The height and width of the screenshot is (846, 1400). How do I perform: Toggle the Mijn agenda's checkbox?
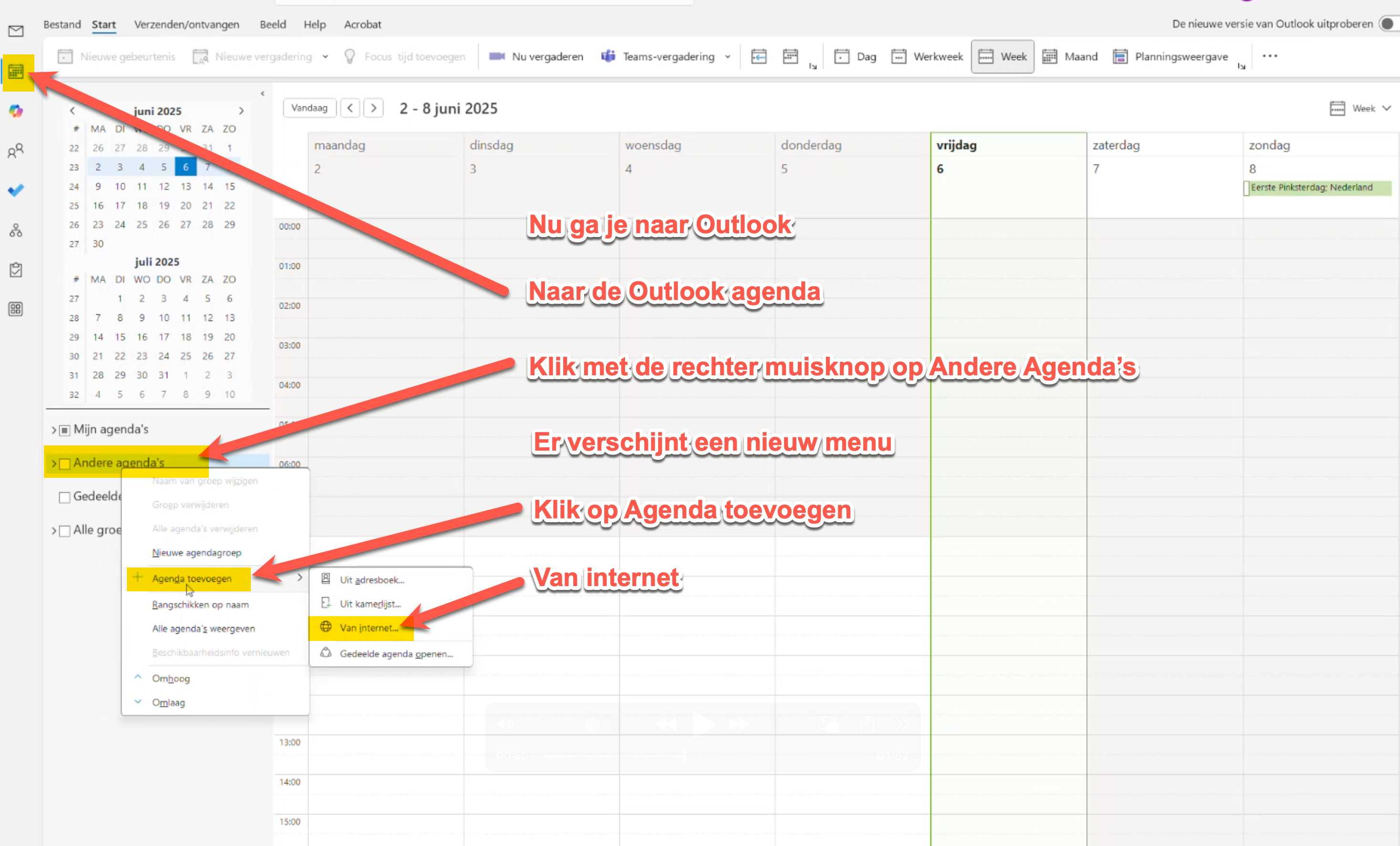coord(65,430)
